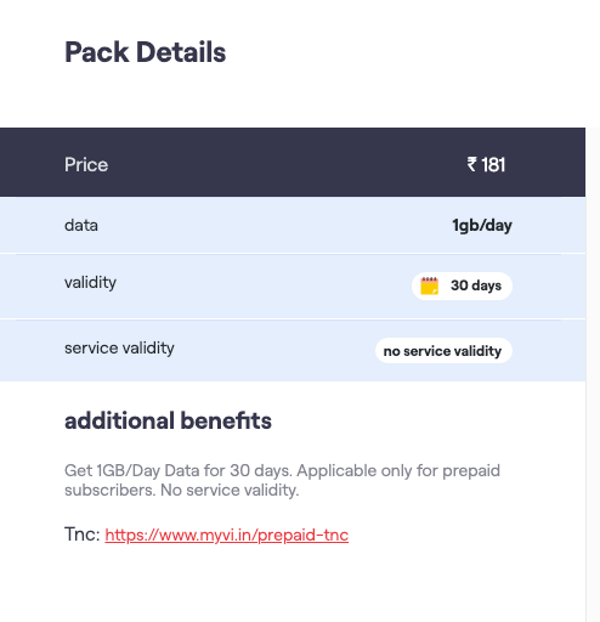Click the service validity row label

119,348
